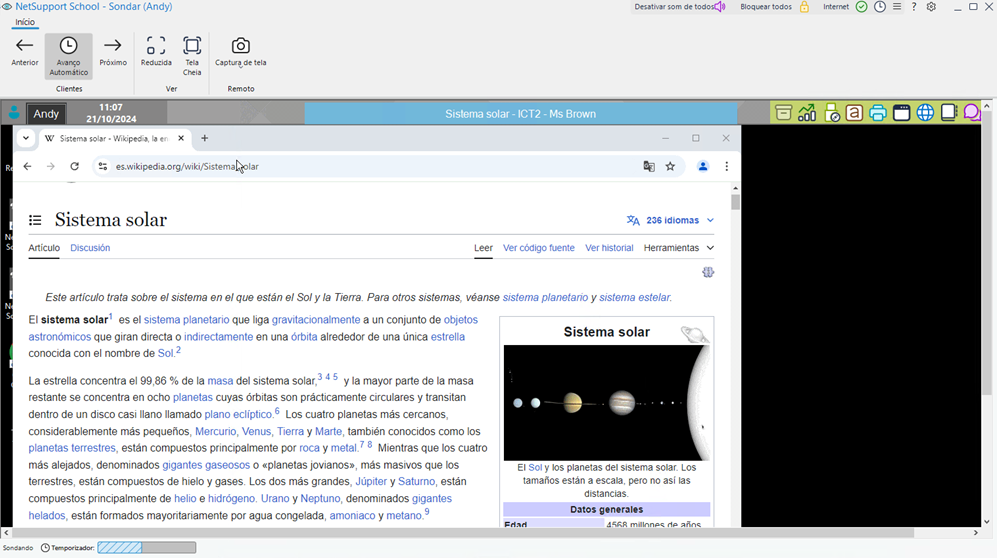
Task: Close the Sistema solar browser tab
Action: coord(181,138)
